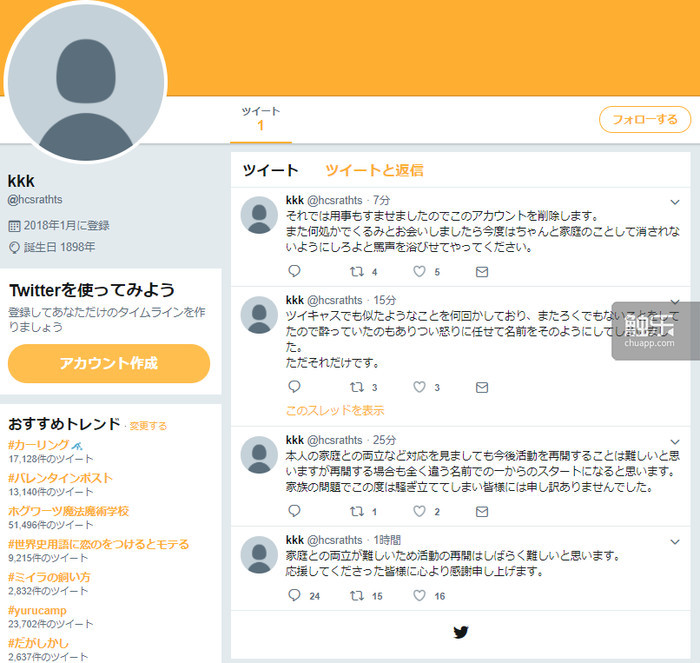Click the 誕生日 1898年 birthday text
Viewport: 700px width, 663px height.
point(59,247)
